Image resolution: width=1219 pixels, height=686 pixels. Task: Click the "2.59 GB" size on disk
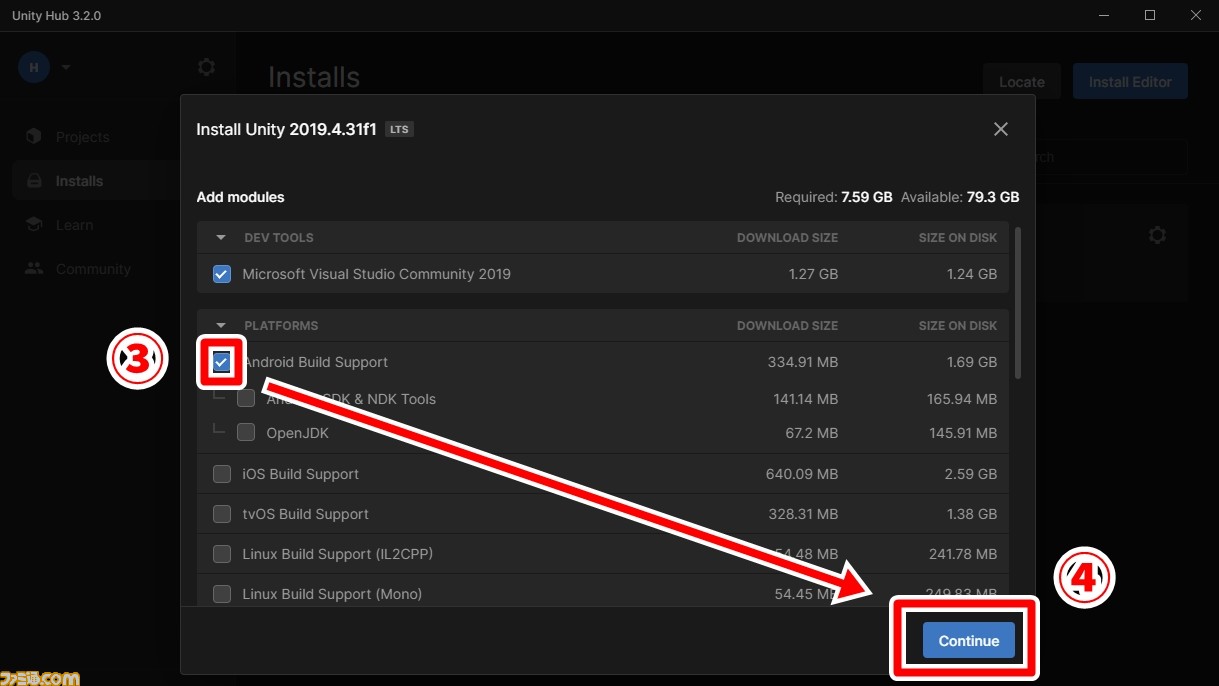coord(971,474)
